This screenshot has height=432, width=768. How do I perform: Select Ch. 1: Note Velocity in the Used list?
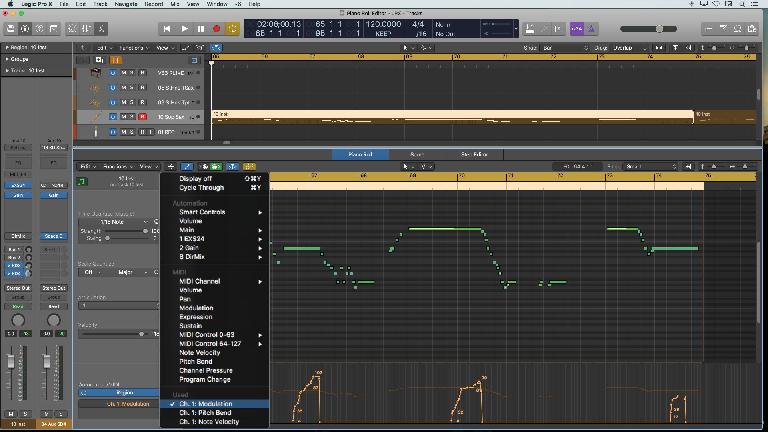215,421
